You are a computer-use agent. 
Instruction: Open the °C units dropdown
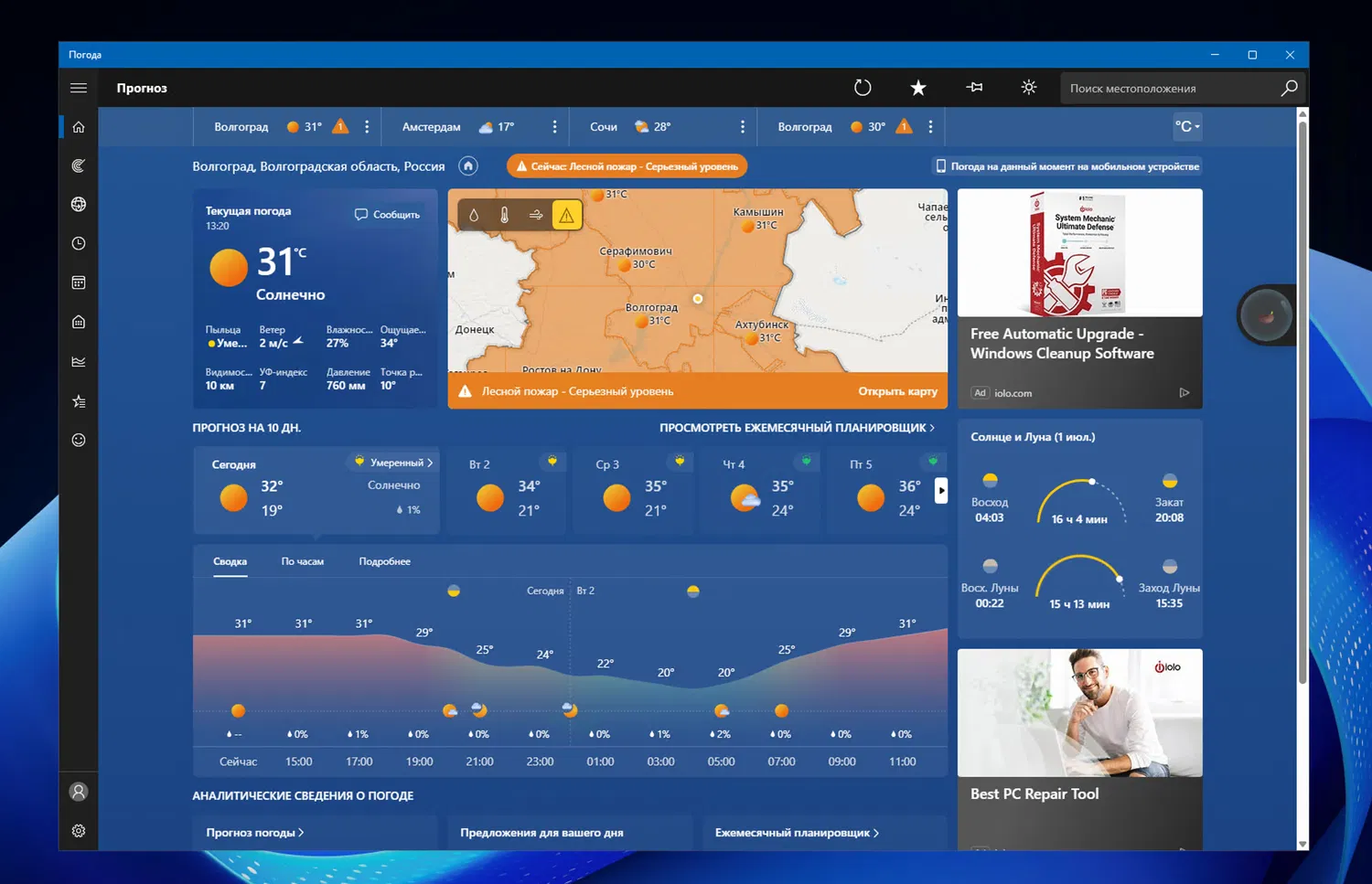coord(1187,127)
